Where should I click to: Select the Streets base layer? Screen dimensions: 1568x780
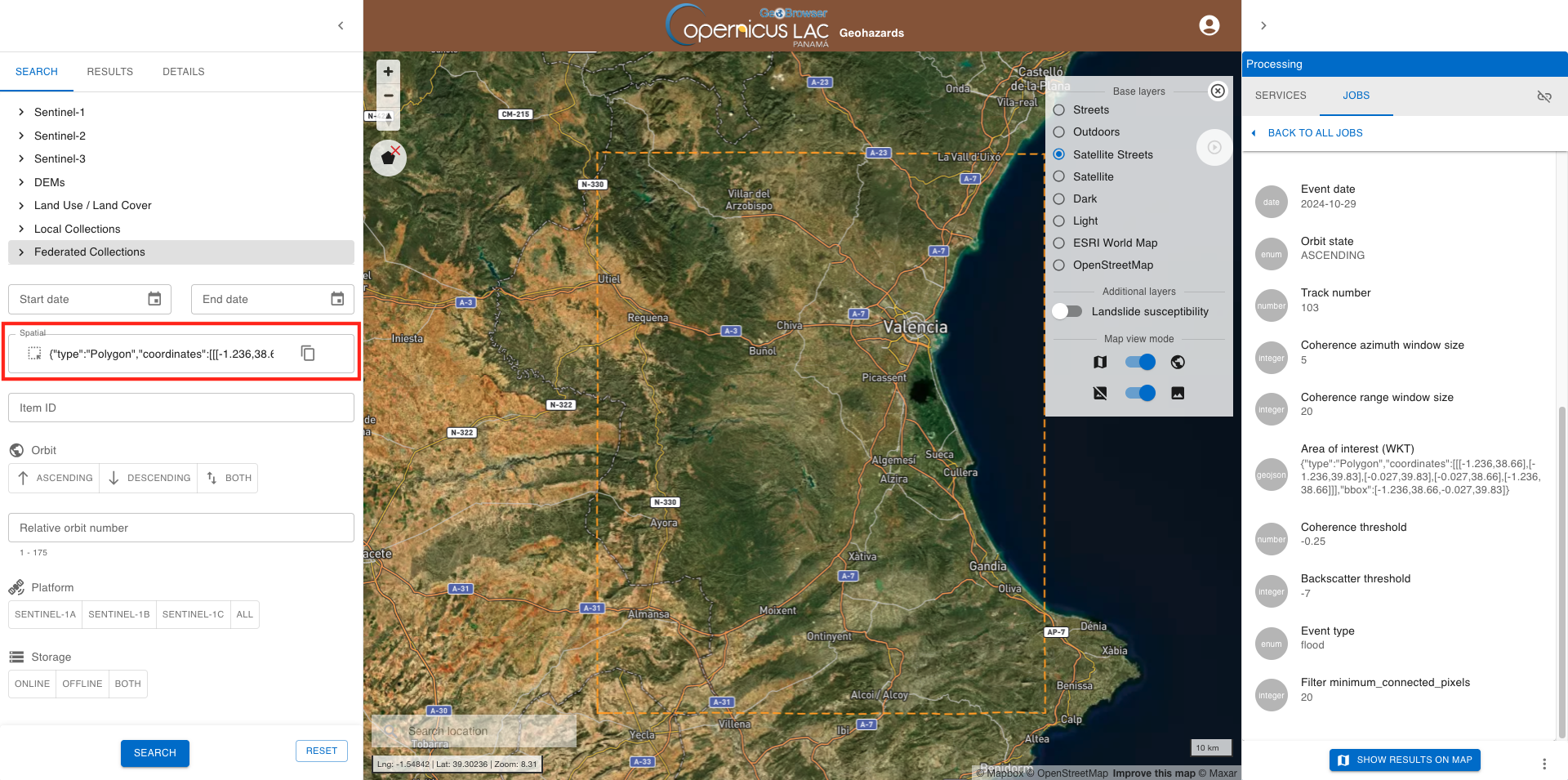[1059, 109]
